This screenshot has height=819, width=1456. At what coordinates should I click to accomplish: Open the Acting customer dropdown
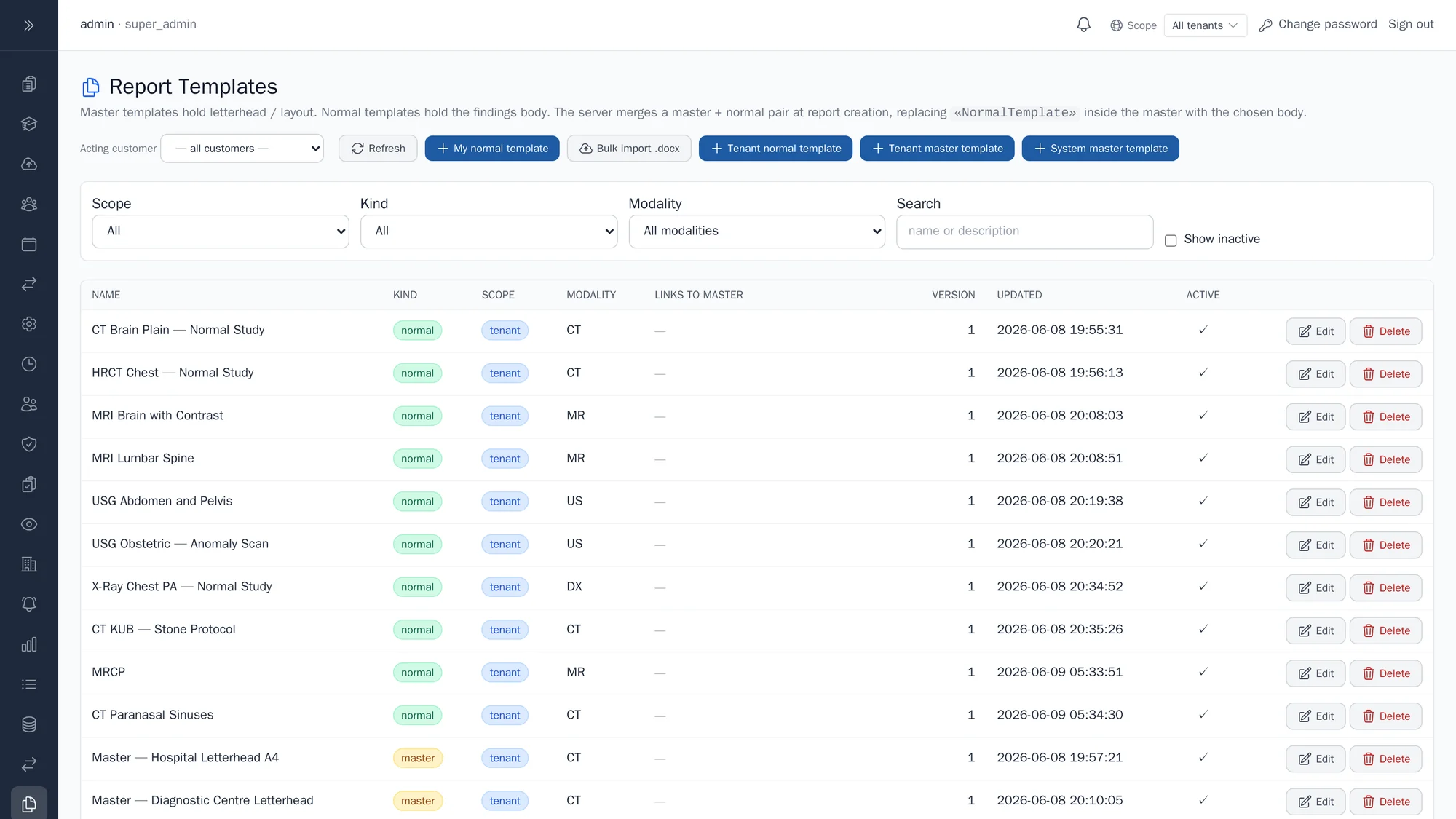click(x=242, y=149)
